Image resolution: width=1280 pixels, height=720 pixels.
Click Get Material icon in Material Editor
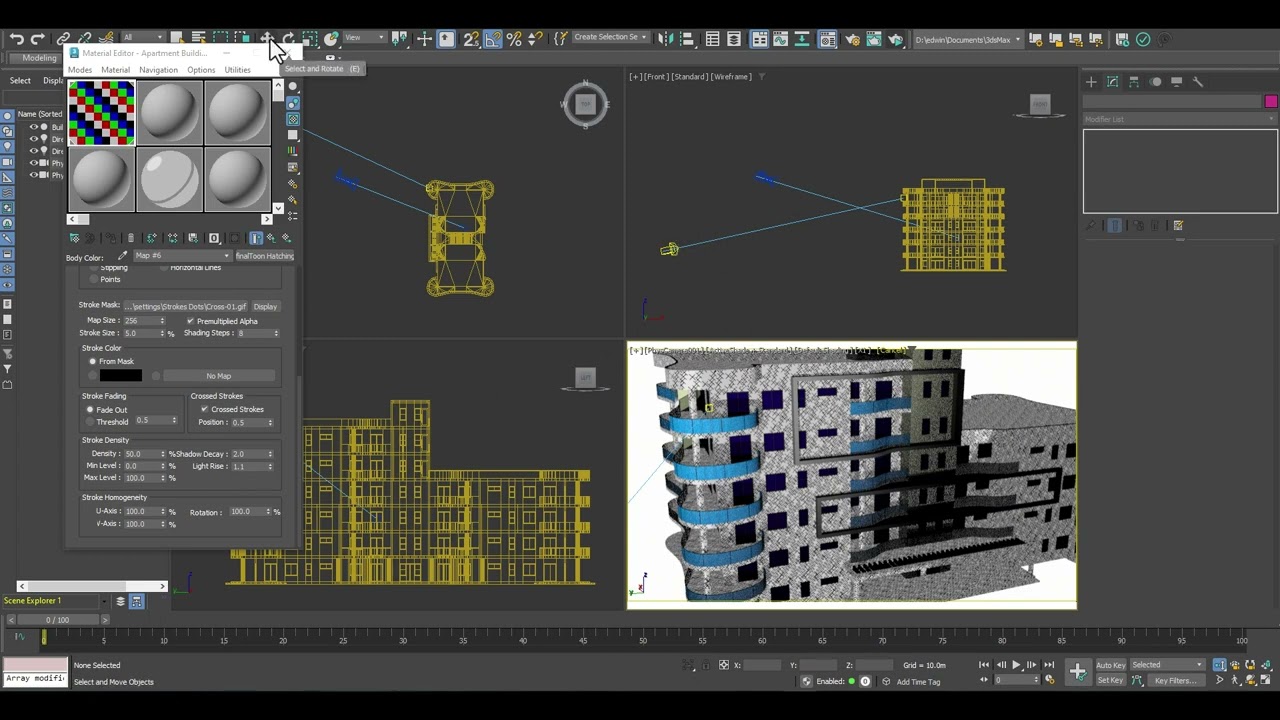tap(74, 238)
